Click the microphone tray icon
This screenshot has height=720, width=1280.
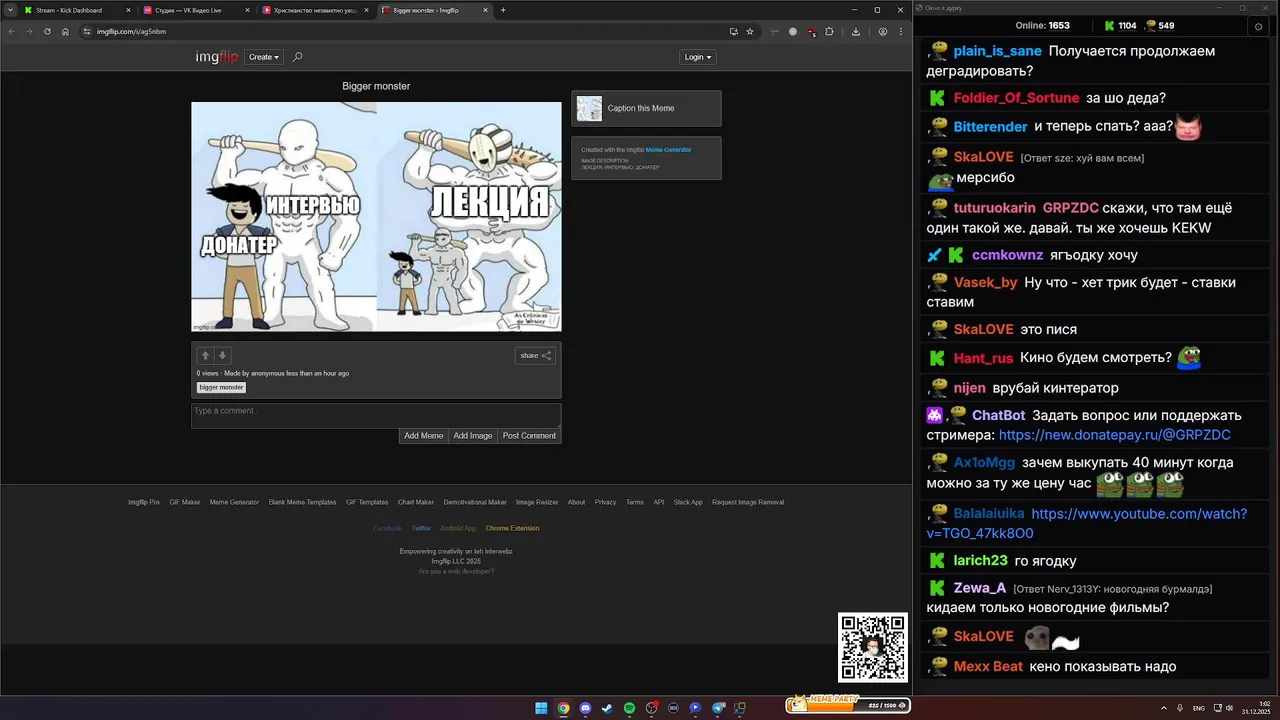click(x=1181, y=708)
